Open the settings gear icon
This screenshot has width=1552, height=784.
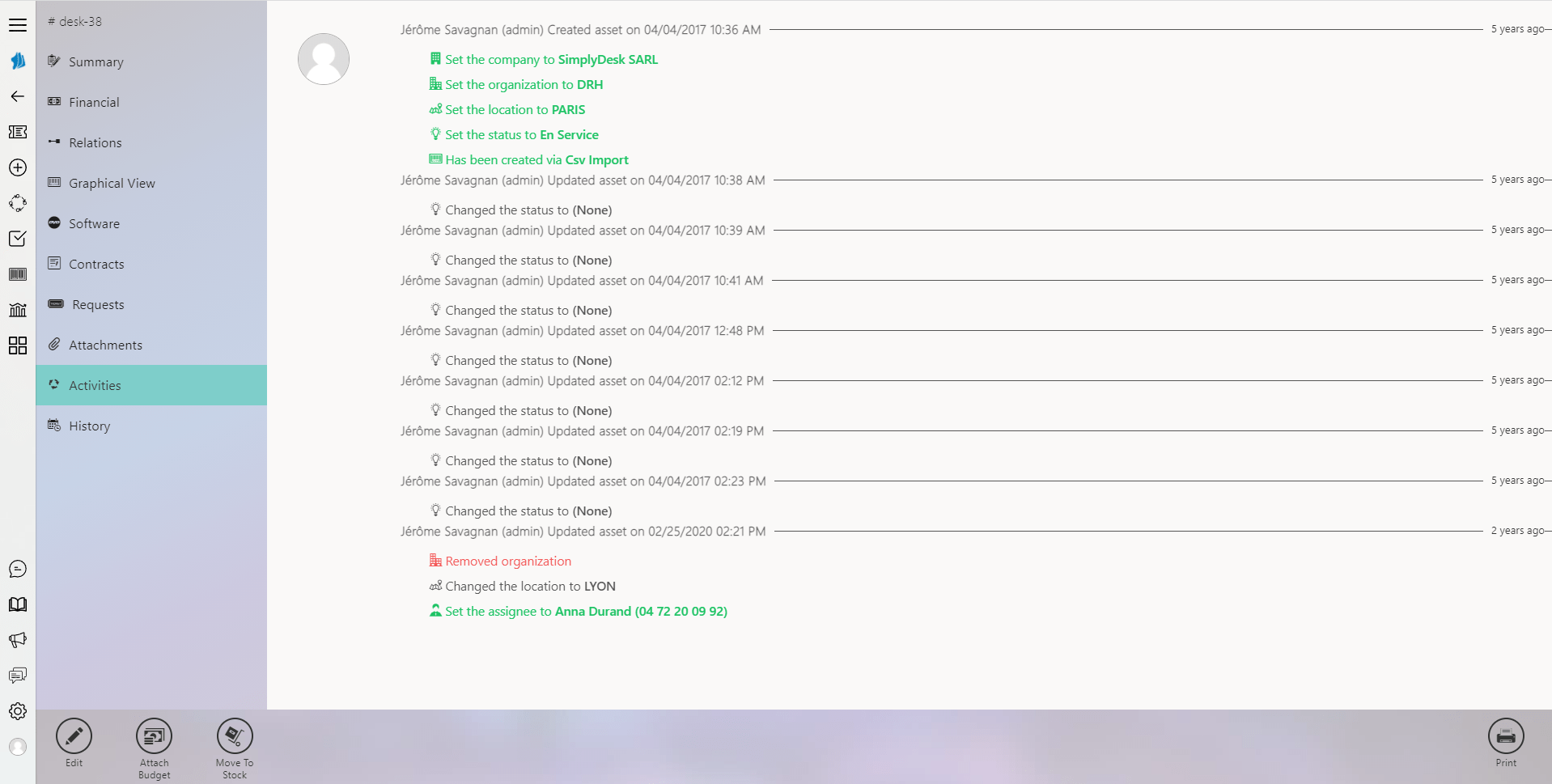click(18, 711)
